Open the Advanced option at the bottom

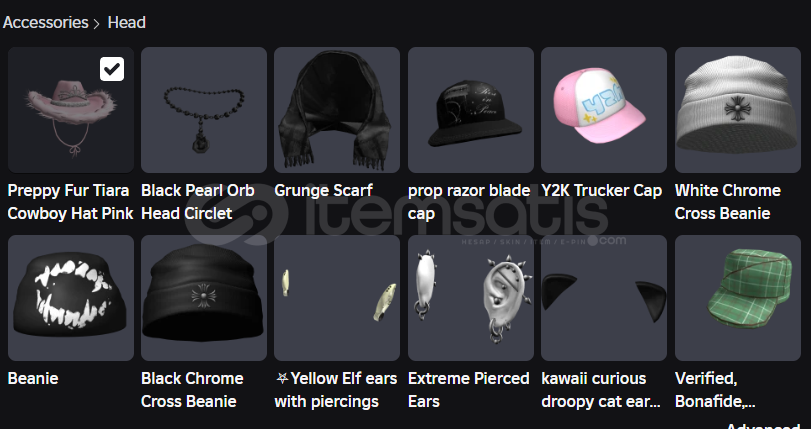(763, 425)
